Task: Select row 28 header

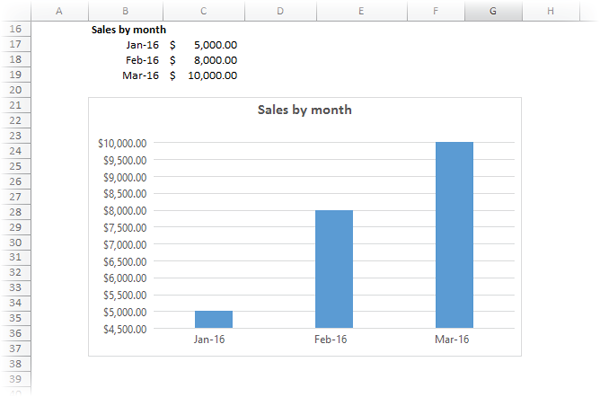Action: (16, 212)
